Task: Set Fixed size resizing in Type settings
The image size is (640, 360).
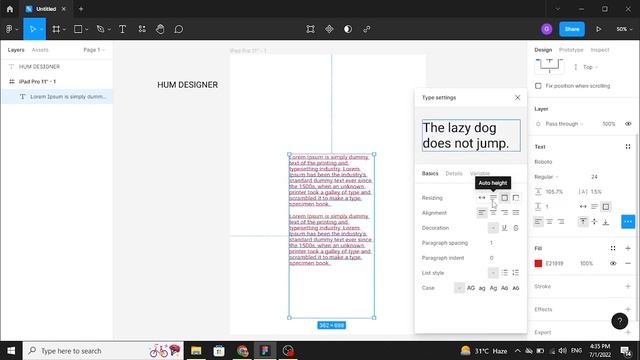Action: point(504,198)
